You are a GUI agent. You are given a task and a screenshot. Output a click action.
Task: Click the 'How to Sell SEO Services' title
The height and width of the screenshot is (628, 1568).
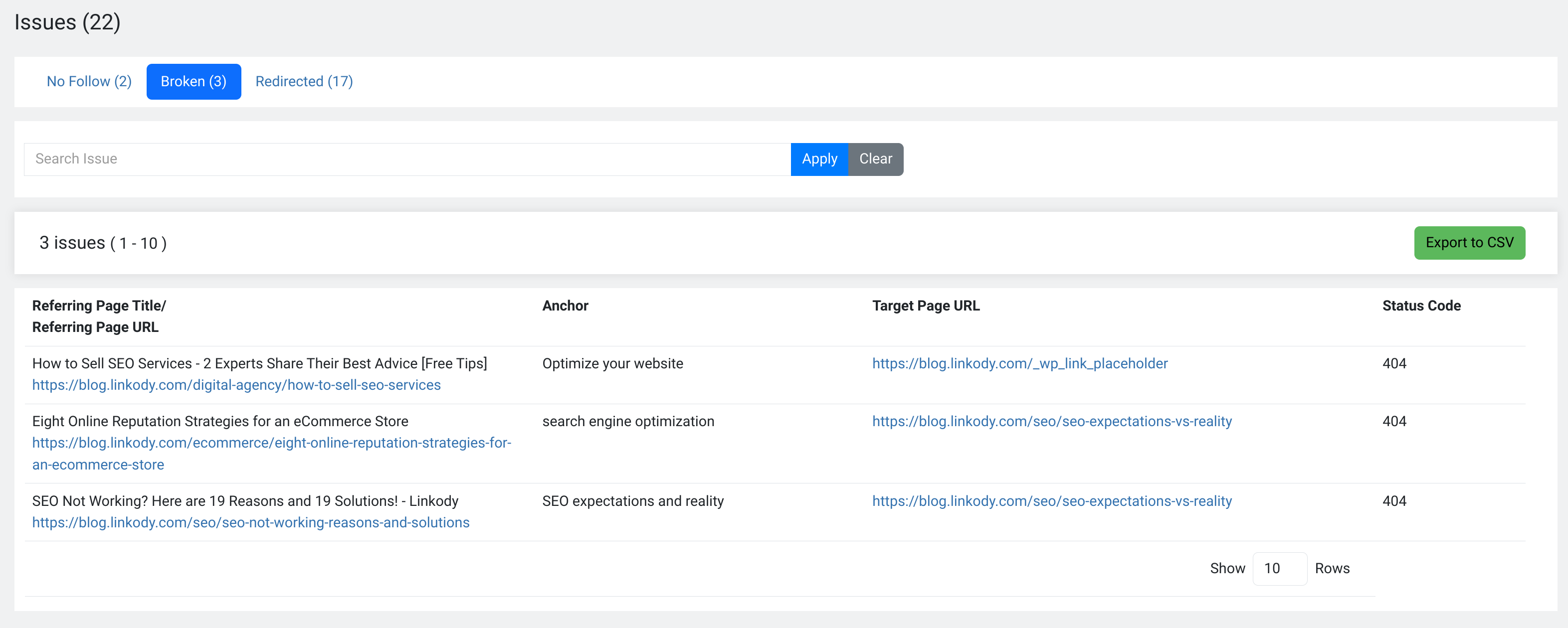click(260, 364)
